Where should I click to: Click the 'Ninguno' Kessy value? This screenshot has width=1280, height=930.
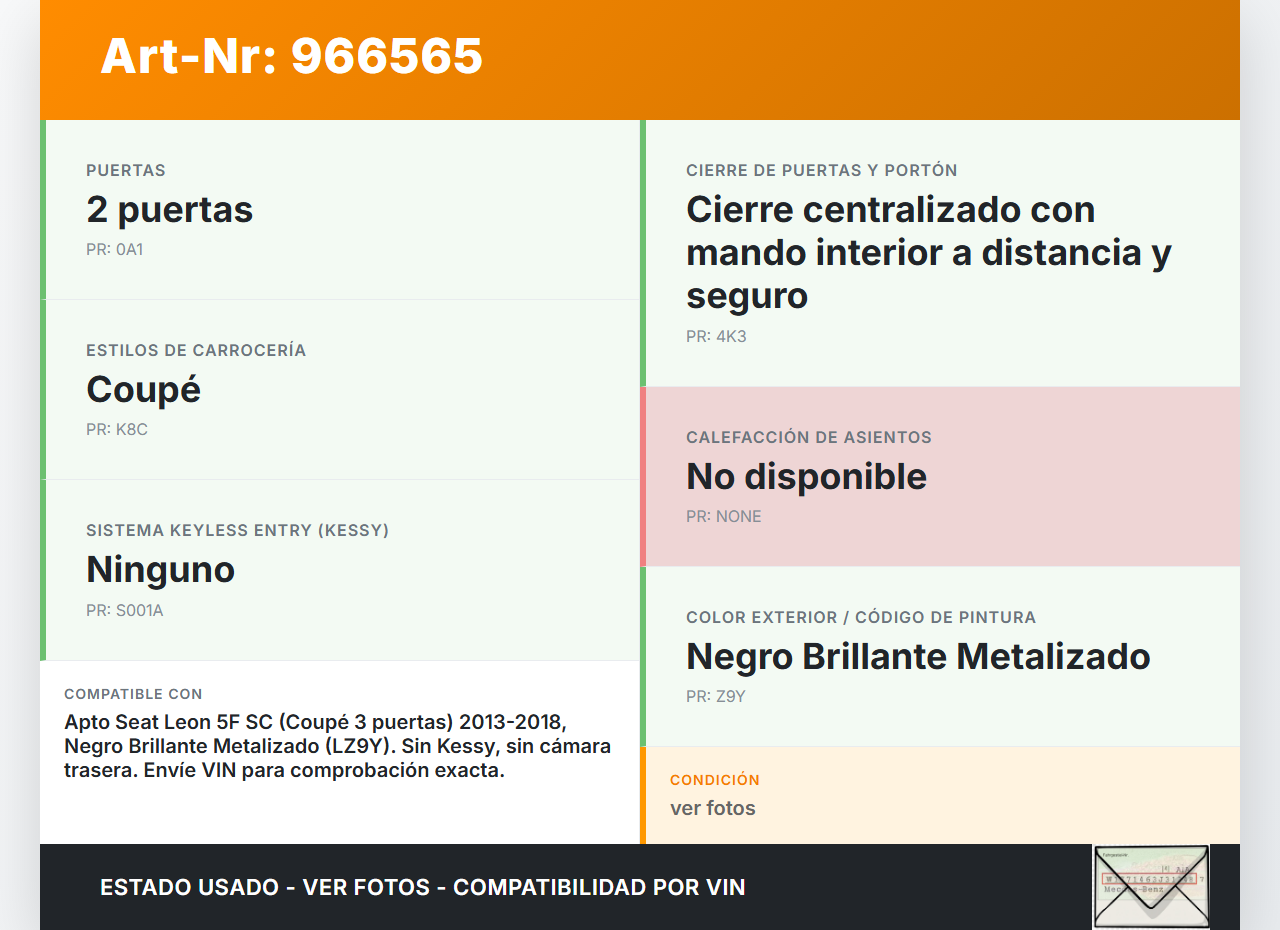[x=161, y=569]
